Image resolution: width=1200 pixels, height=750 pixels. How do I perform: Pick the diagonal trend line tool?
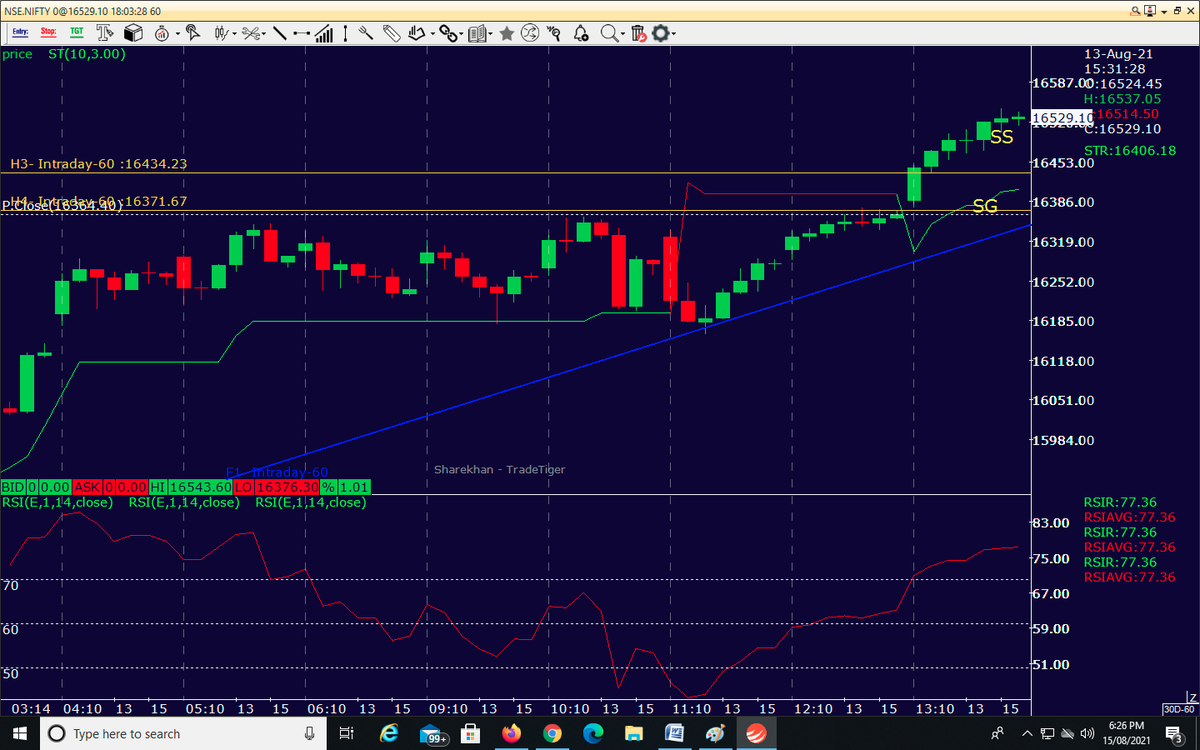pyautogui.click(x=279, y=33)
